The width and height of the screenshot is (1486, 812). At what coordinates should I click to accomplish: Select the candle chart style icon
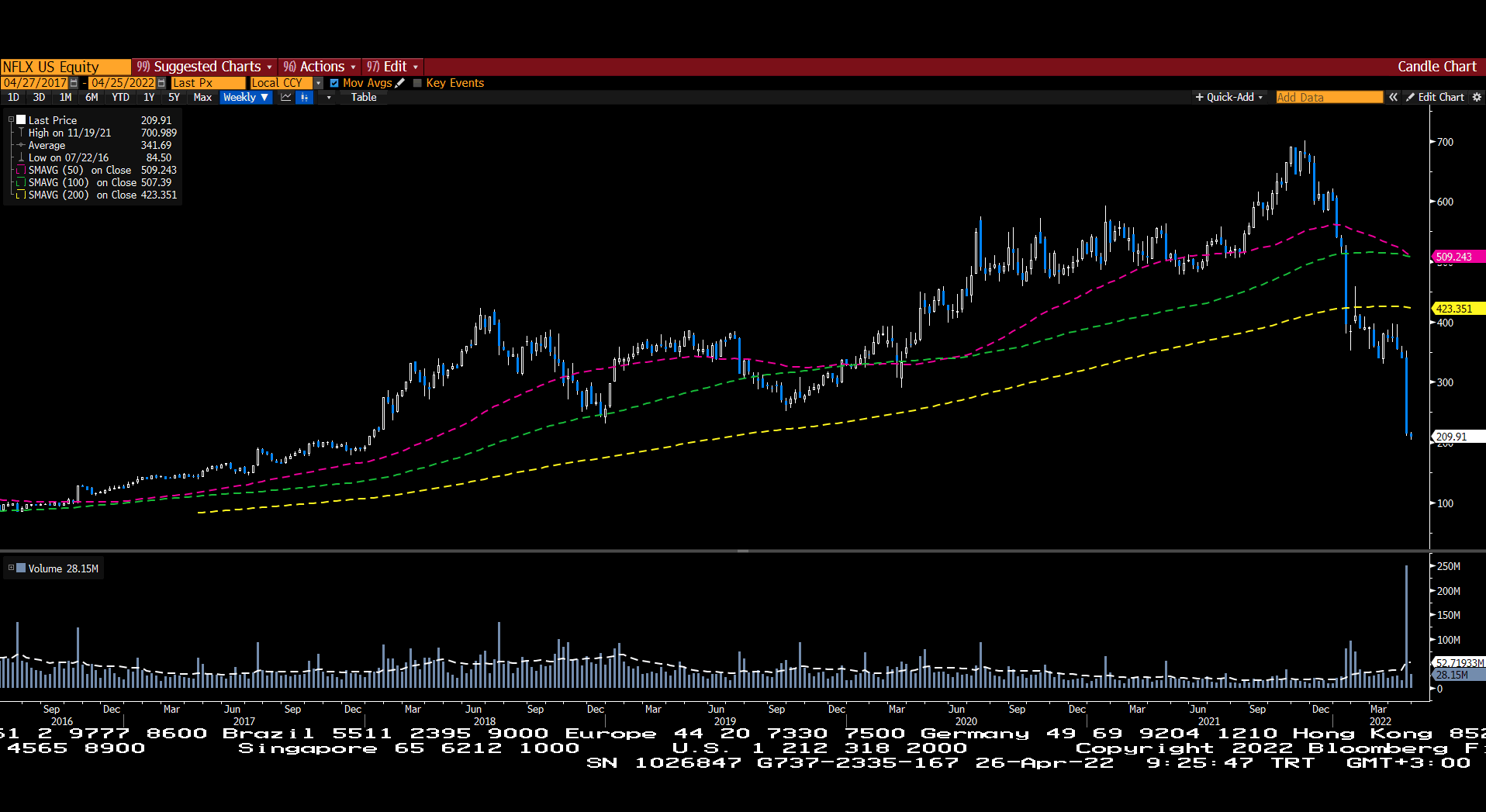(305, 97)
